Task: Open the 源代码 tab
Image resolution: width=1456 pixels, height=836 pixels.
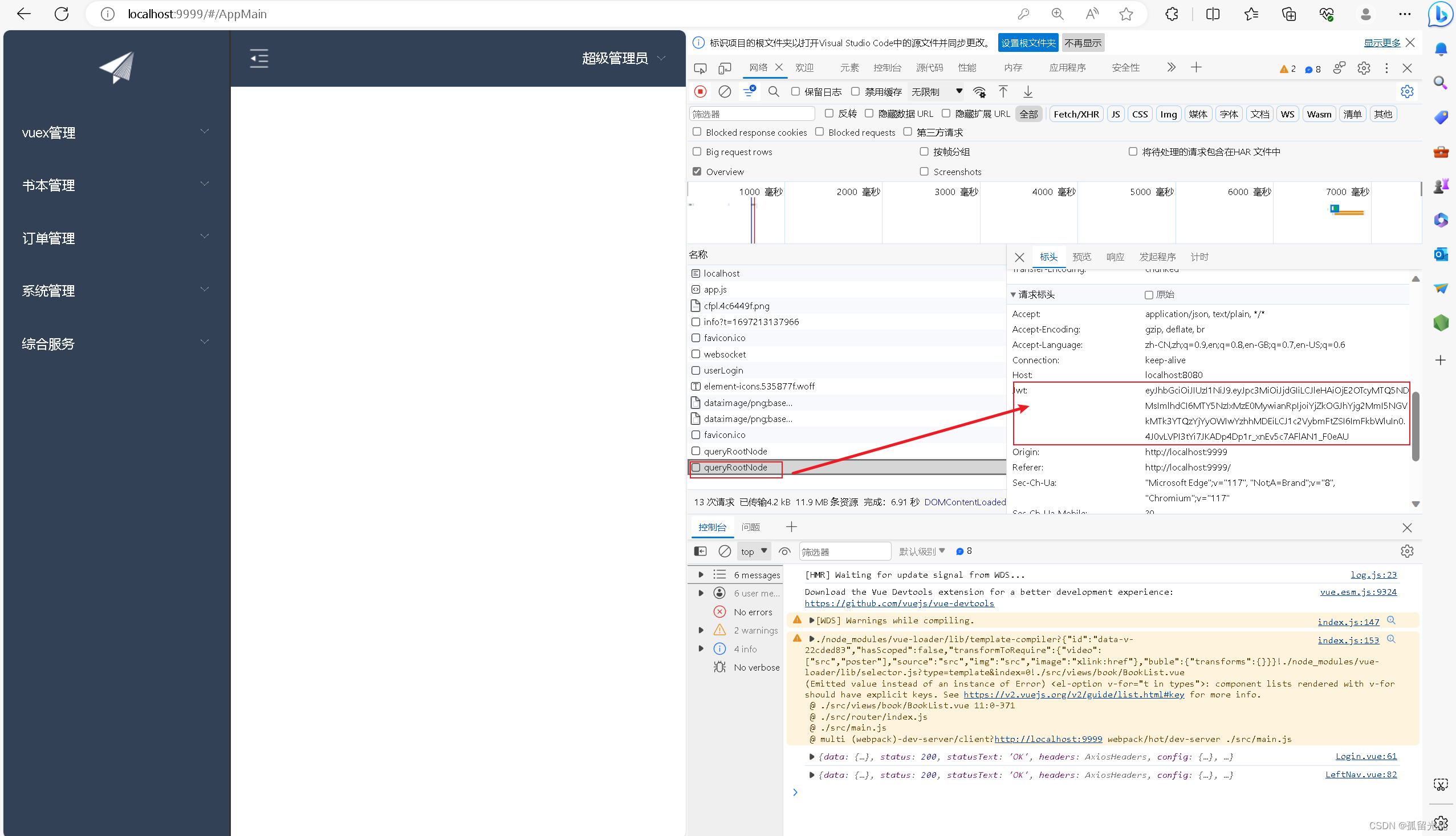Action: pos(929,67)
